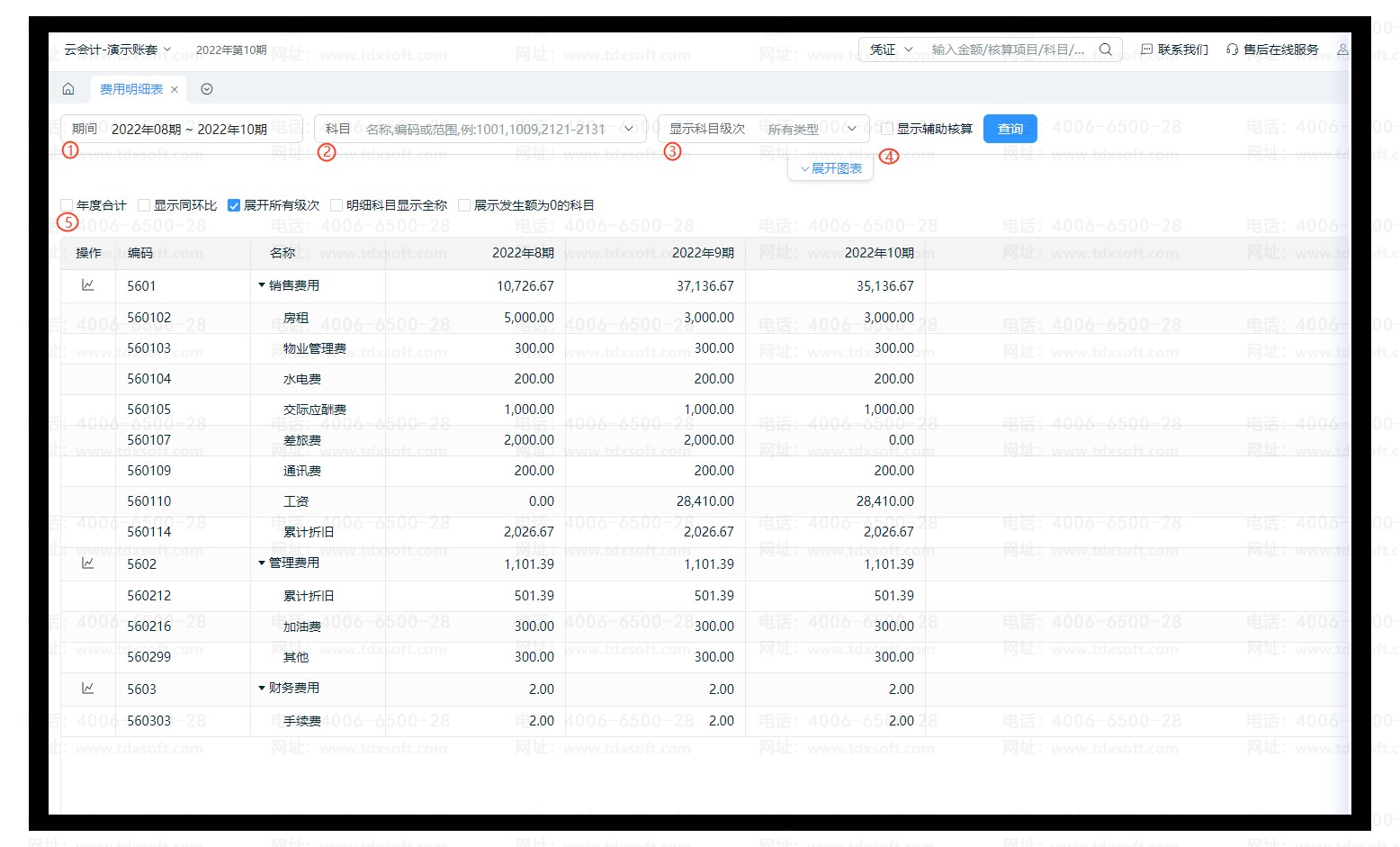Switch to the 费用明细表 tab
Image resolution: width=1400 pixels, height=847 pixels.
click(131, 89)
